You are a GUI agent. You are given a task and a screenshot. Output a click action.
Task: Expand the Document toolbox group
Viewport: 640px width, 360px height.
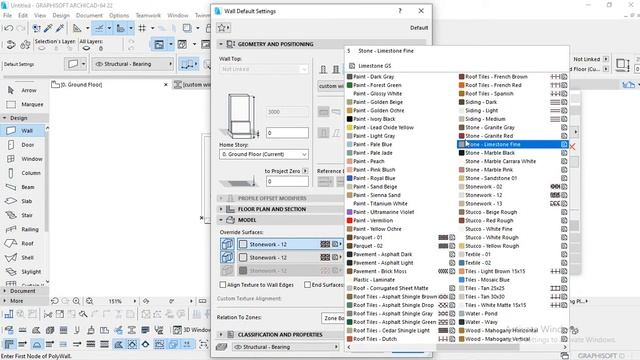click(x=4, y=291)
